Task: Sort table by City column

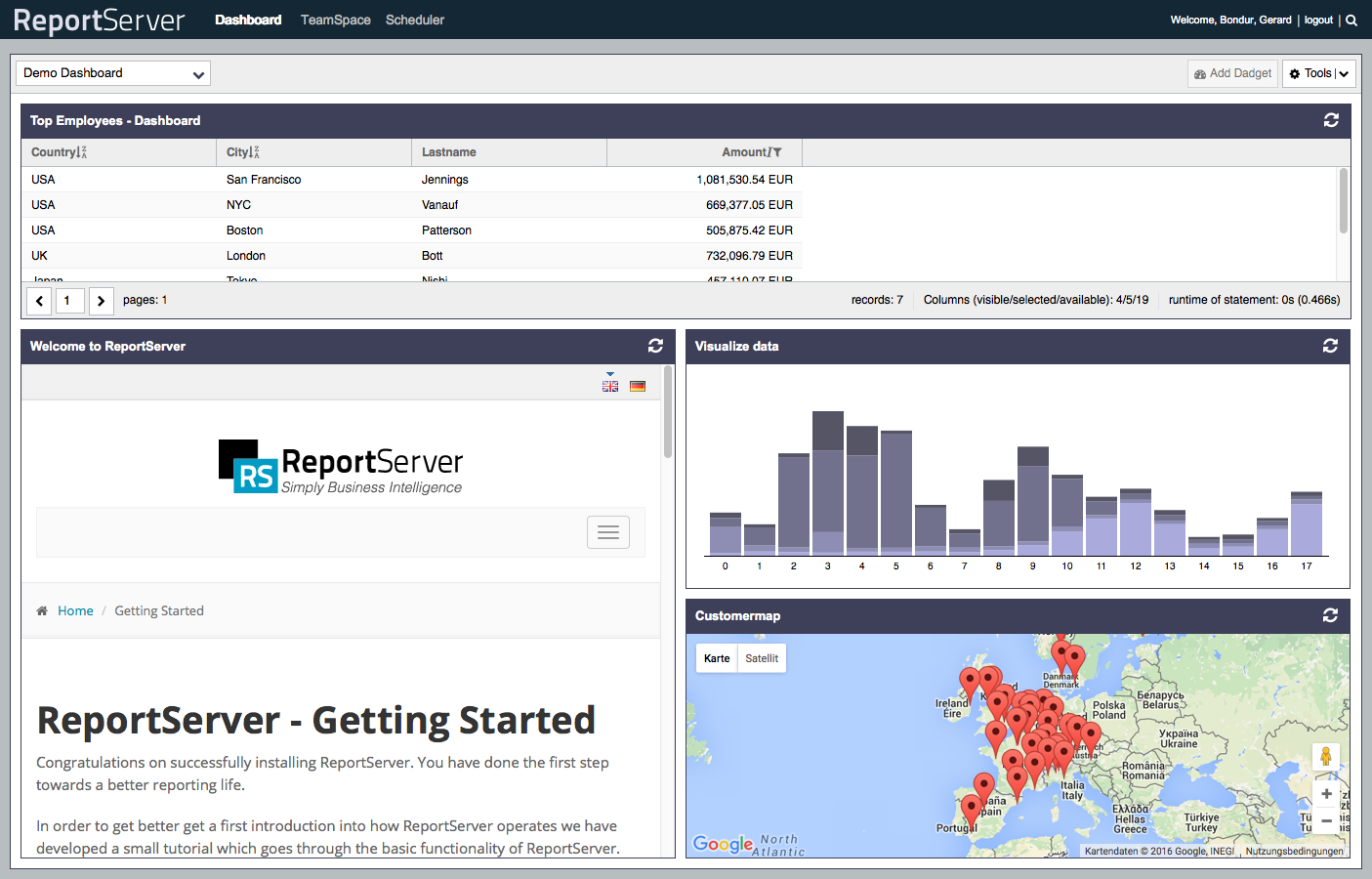Action: tap(313, 152)
